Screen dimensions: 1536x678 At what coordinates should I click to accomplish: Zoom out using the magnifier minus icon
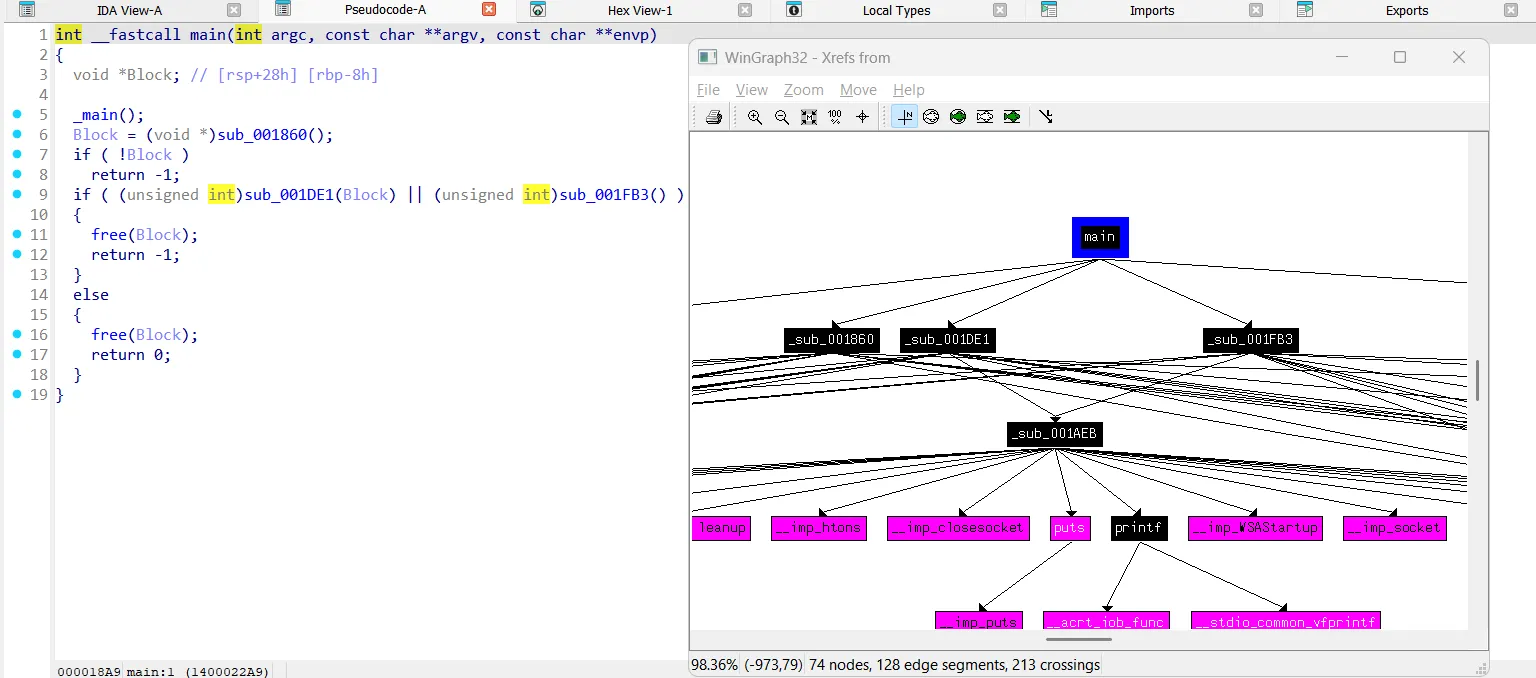[782, 117]
